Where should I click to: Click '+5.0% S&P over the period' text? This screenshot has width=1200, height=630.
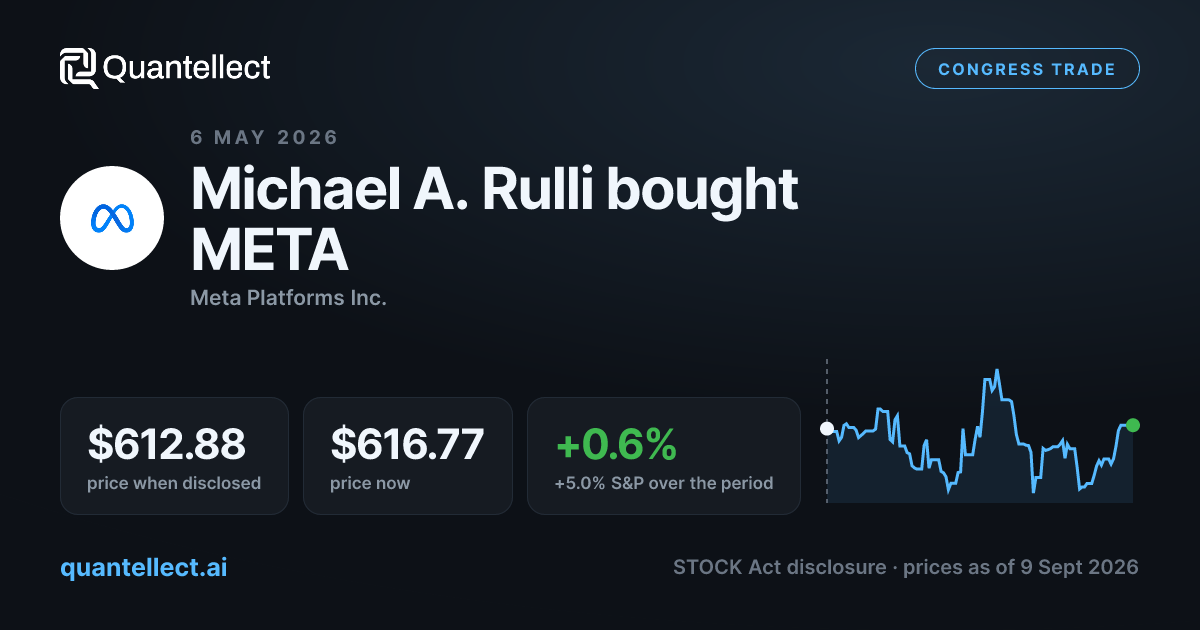click(664, 483)
